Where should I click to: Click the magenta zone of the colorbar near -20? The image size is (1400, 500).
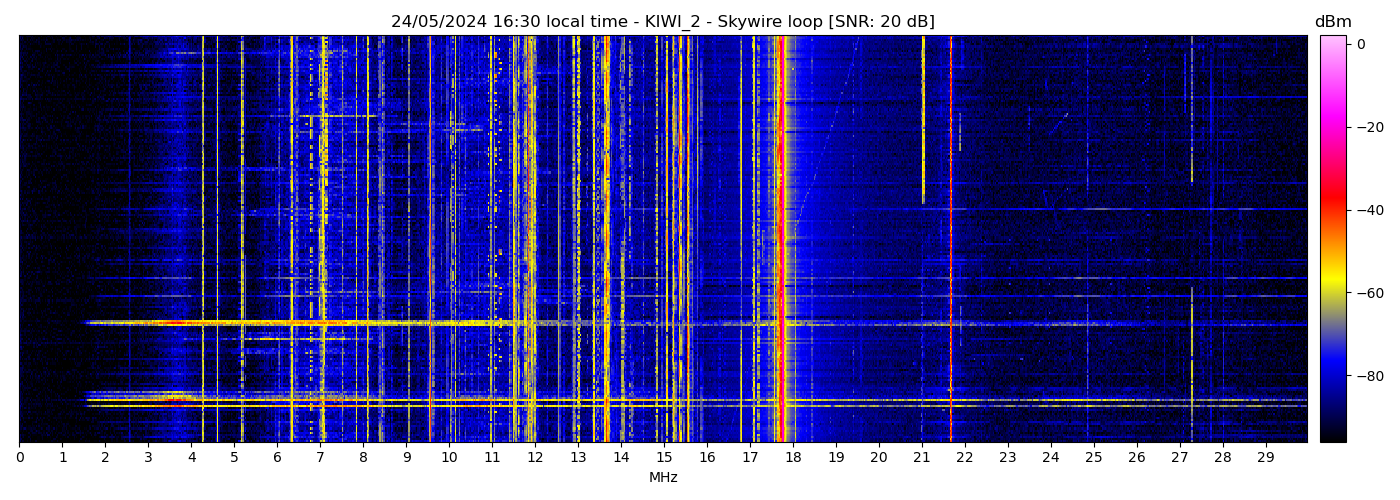1332,127
